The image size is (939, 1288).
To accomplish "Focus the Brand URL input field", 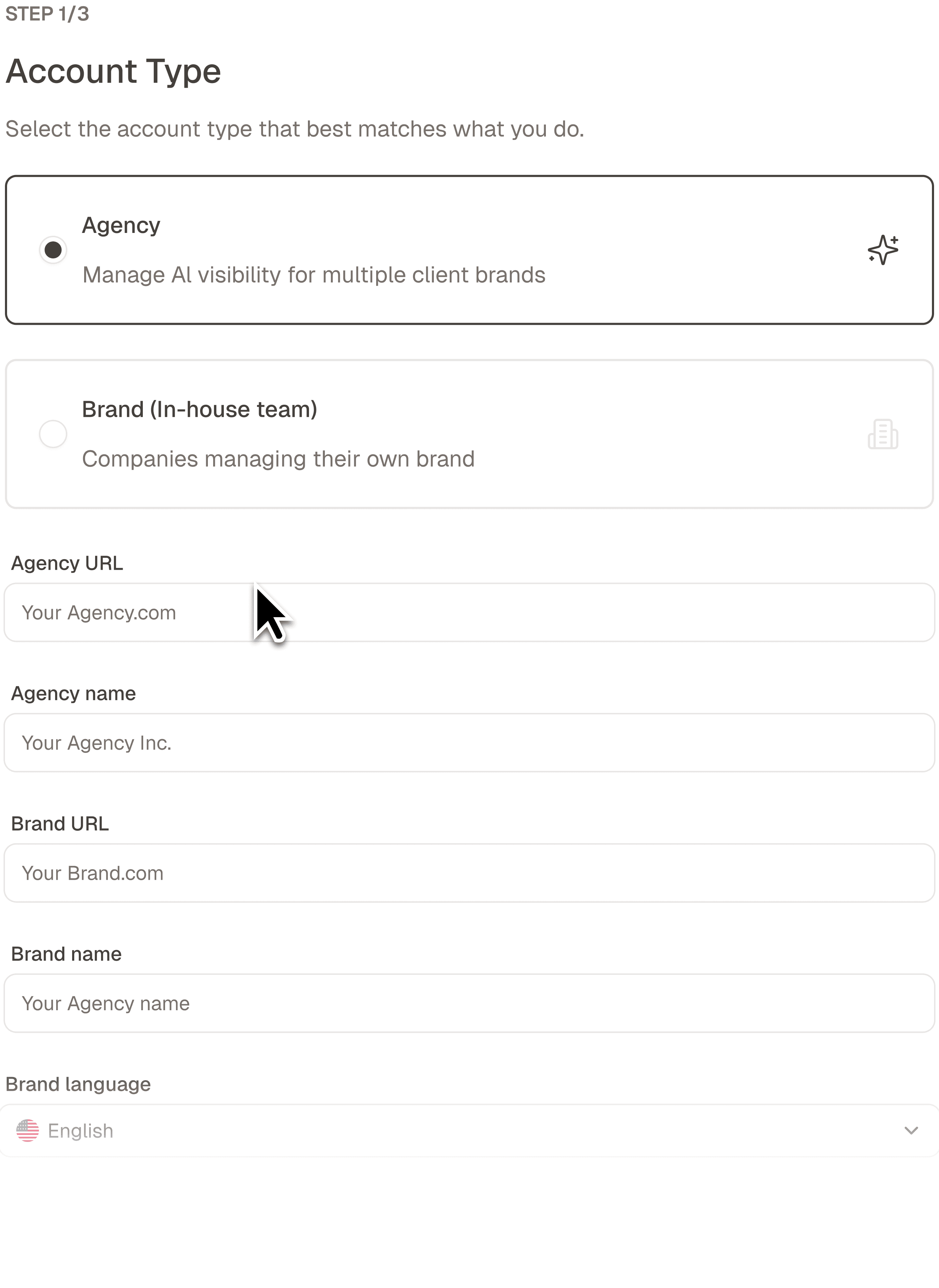I will (469, 873).
